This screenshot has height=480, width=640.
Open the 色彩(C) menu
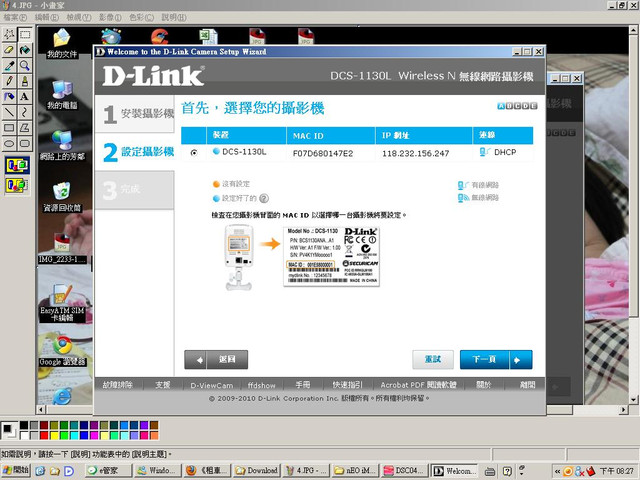141,17
